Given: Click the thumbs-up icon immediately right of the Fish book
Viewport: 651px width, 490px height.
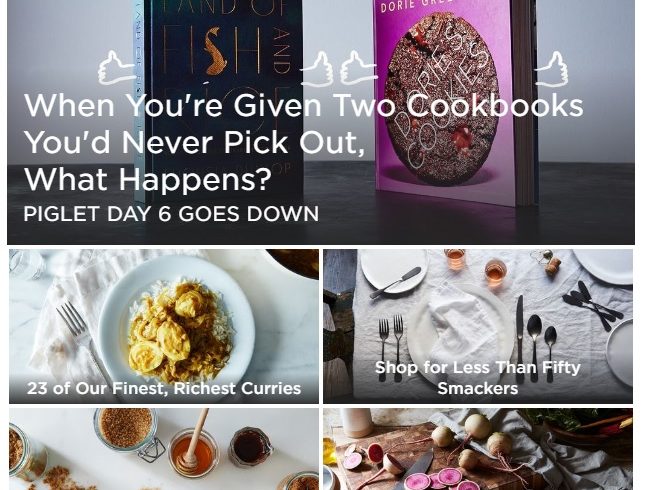Looking at the screenshot, I should pos(317,69).
